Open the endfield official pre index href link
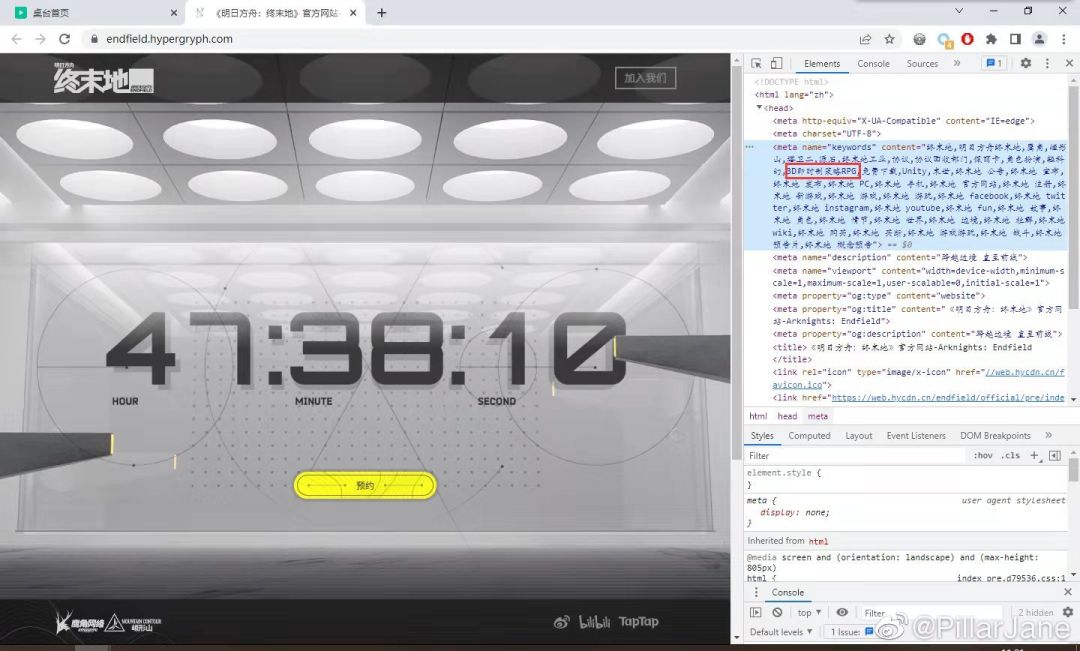Screen dimensions: 1080x651 click(948, 397)
